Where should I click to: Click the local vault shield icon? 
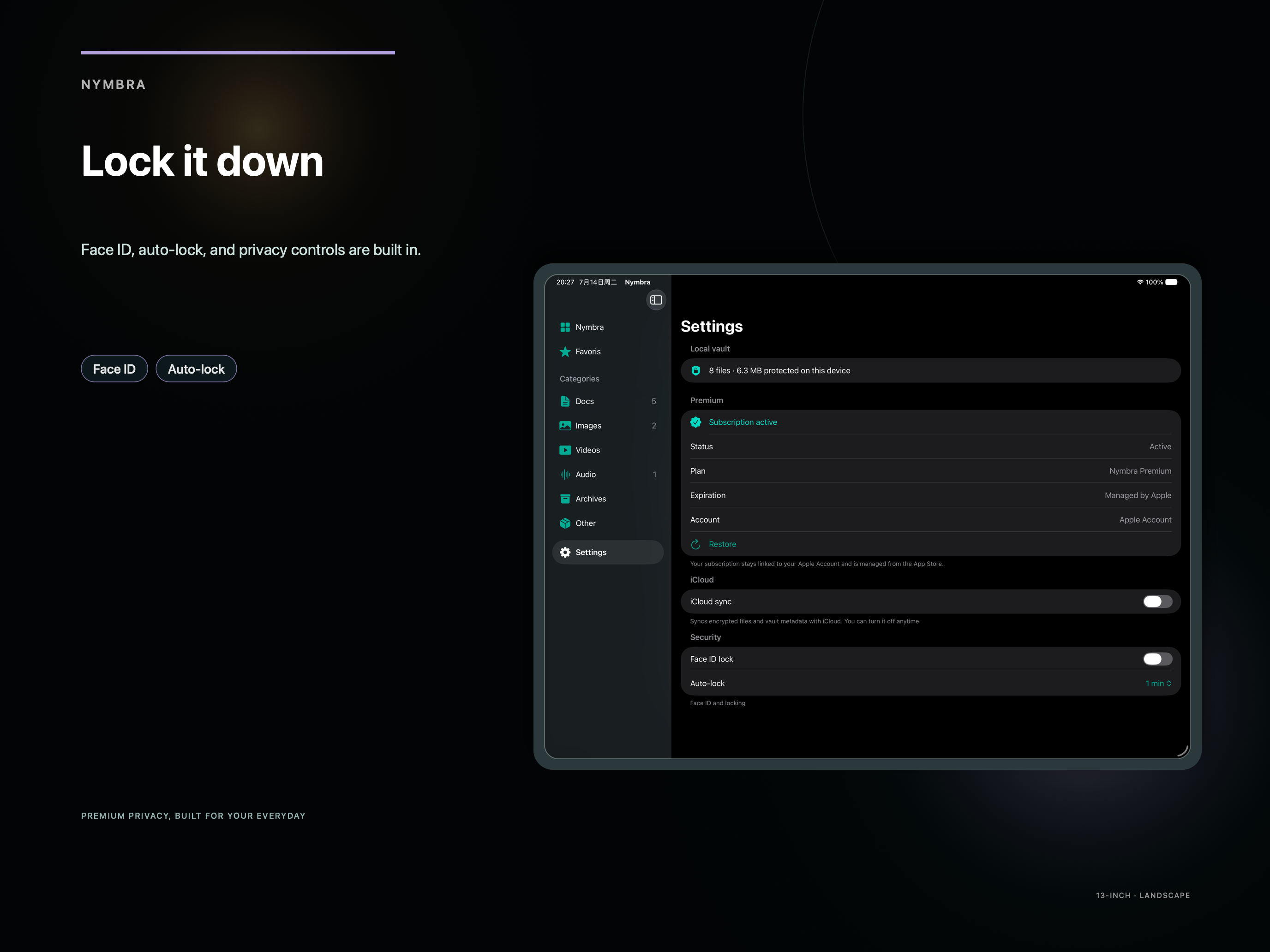[696, 371]
